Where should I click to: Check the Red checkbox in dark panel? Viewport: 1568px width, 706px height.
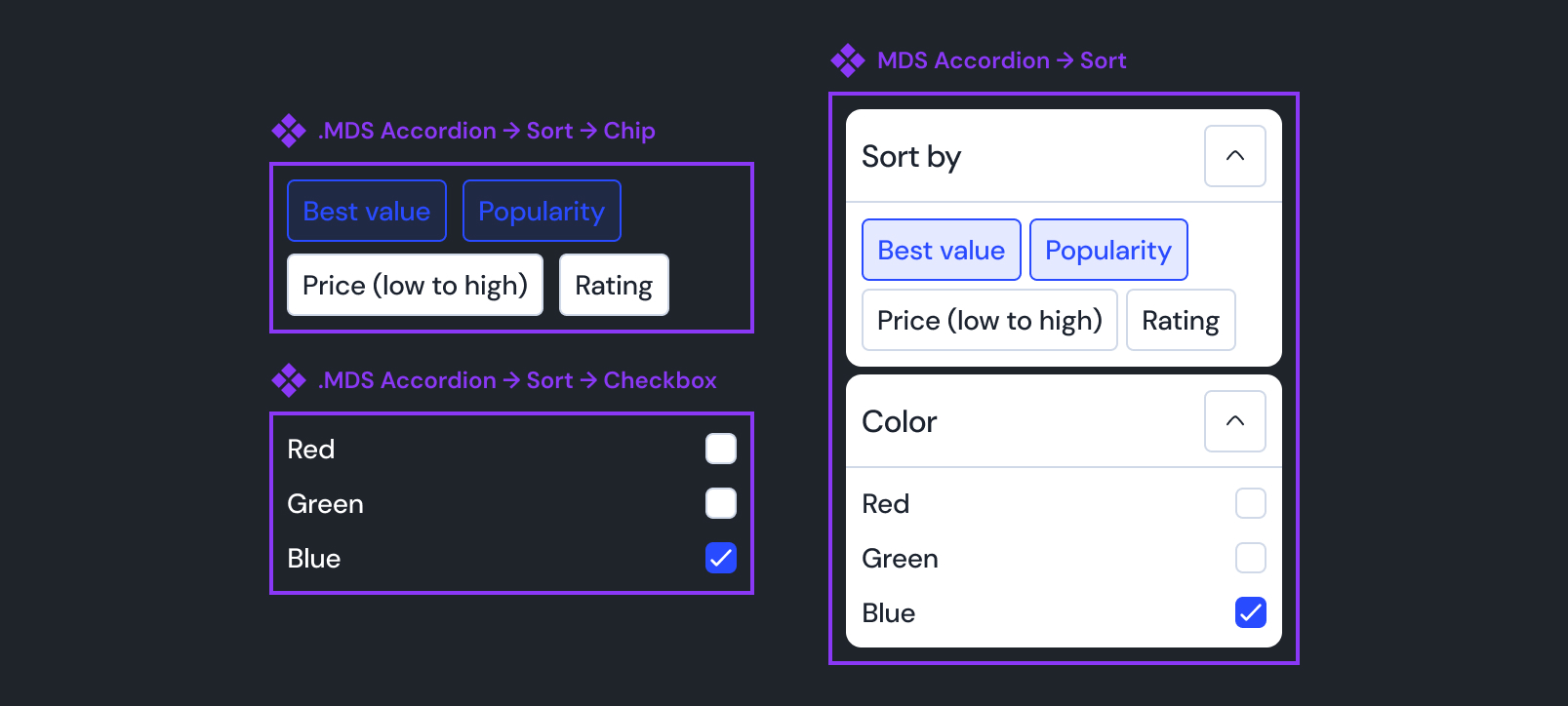(721, 450)
